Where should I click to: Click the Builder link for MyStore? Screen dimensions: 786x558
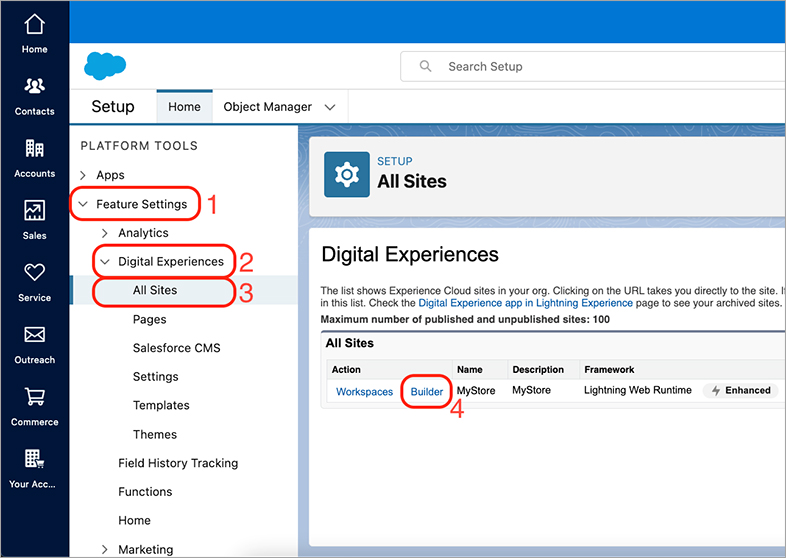427,392
